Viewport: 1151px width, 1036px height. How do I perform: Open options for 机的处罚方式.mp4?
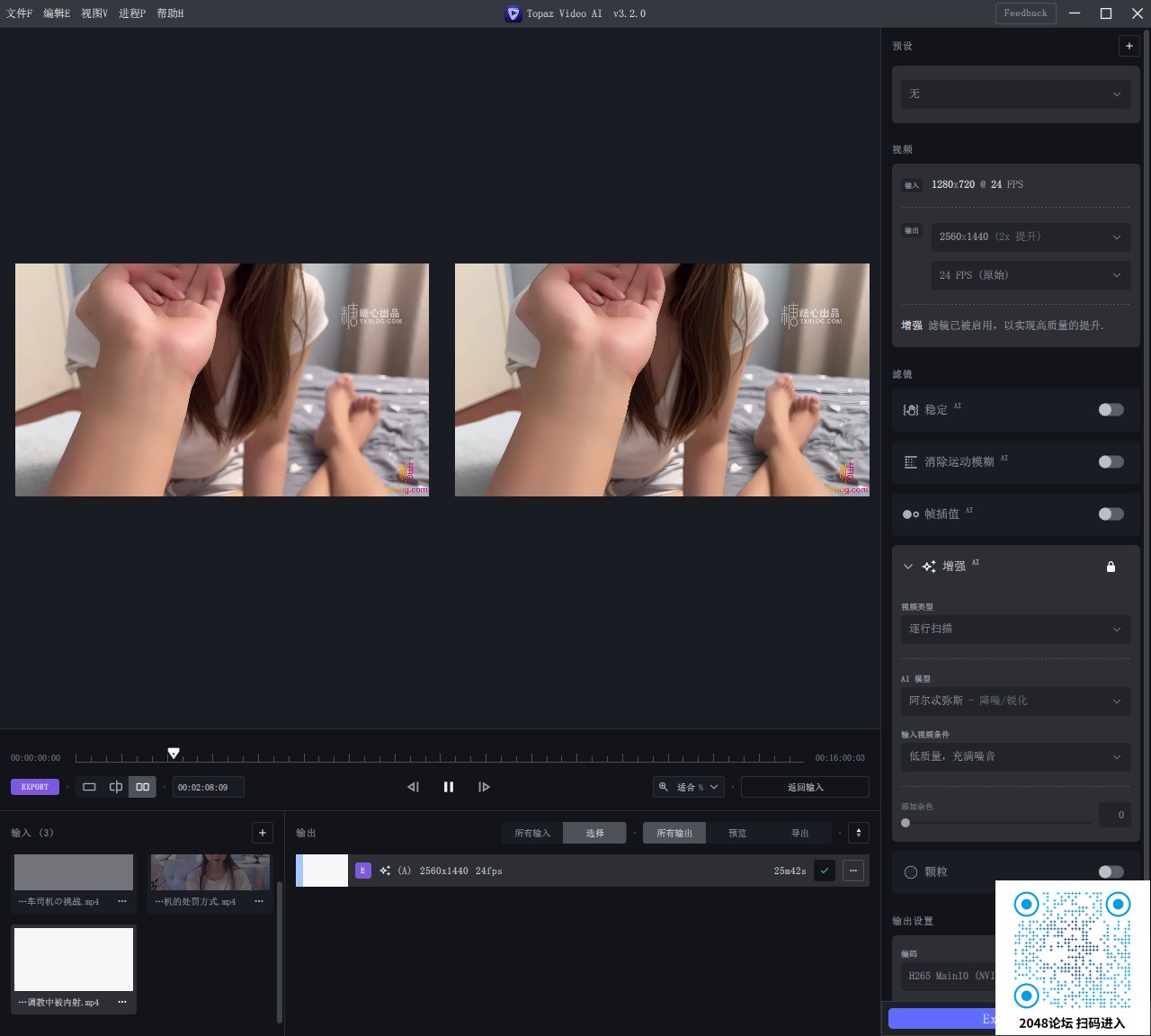click(259, 901)
